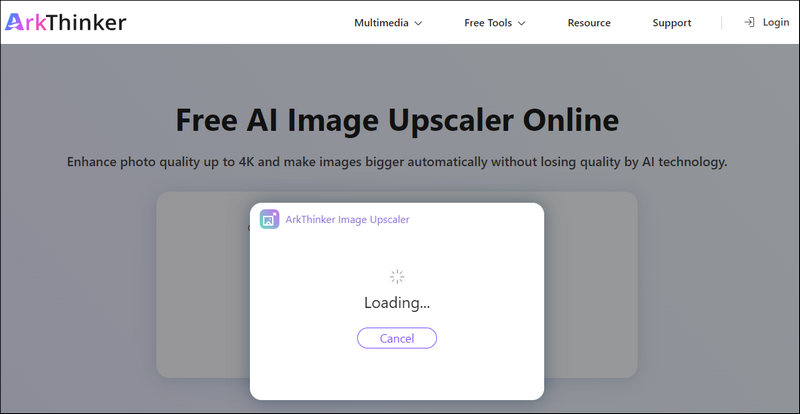The width and height of the screenshot is (800, 414).
Task: Click the Enhance photo quality description text
Action: coord(397,163)
